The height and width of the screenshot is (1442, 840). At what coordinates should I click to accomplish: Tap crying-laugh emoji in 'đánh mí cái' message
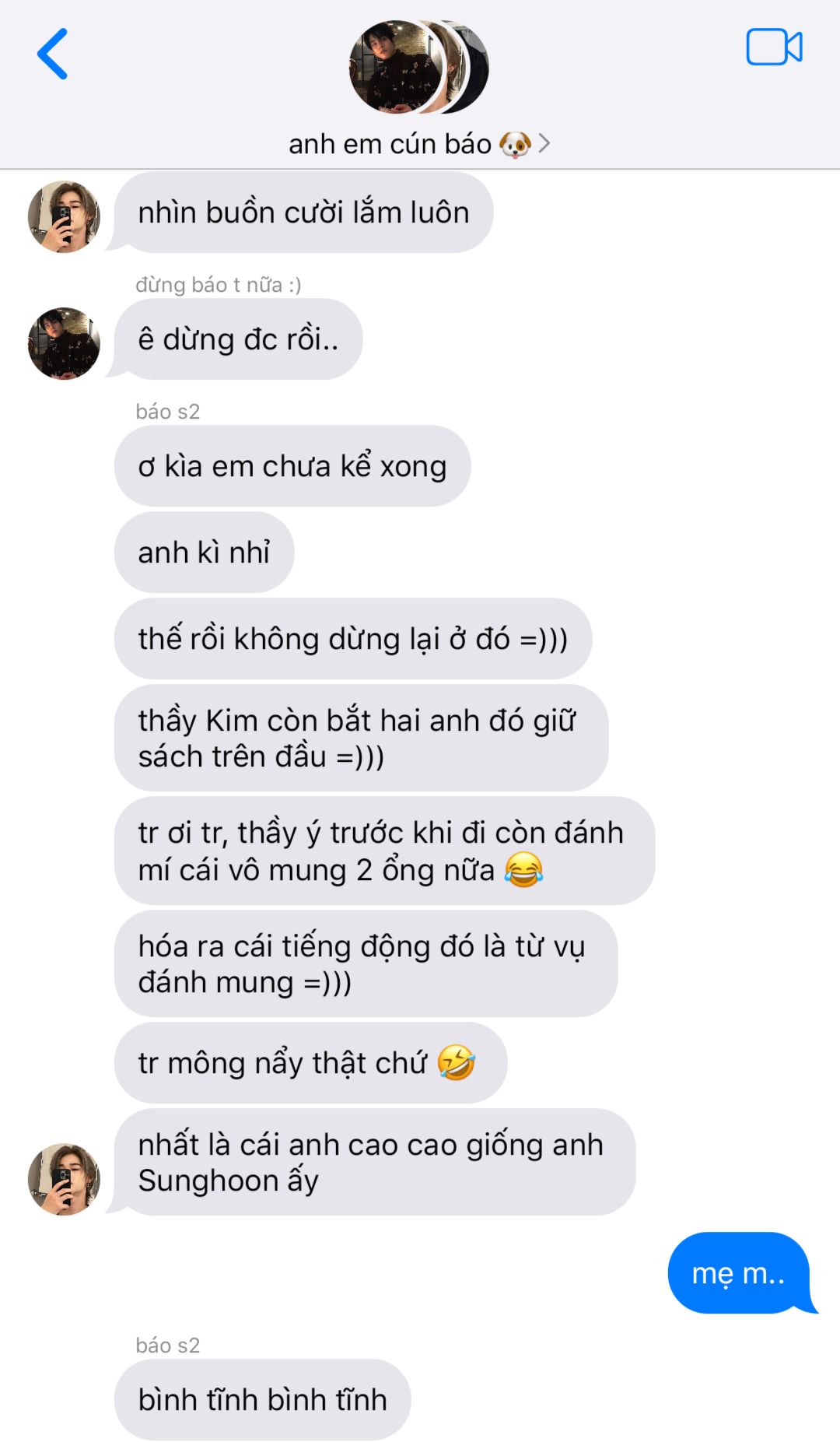[523, 869]
